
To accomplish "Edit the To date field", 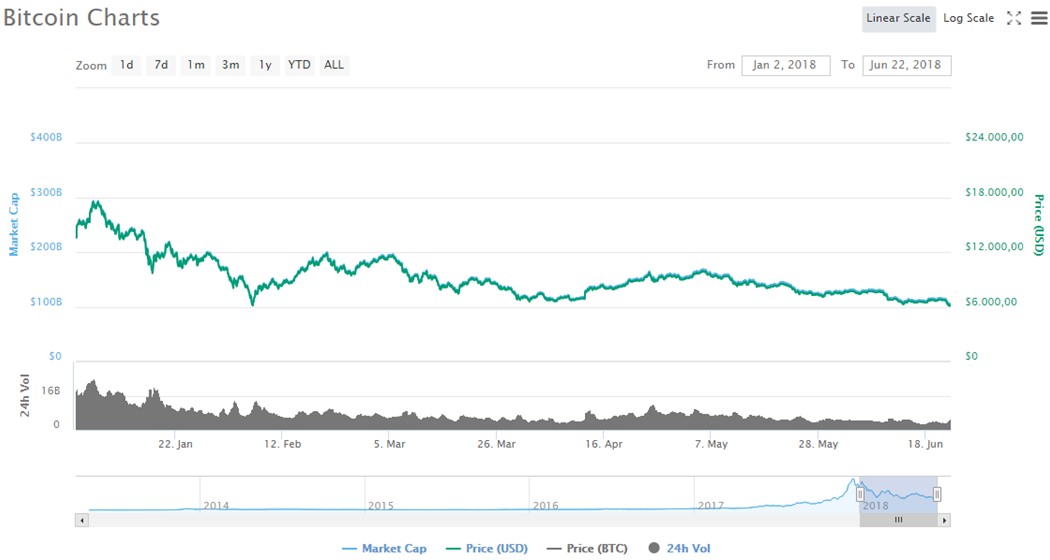I will tap(906, 65).
